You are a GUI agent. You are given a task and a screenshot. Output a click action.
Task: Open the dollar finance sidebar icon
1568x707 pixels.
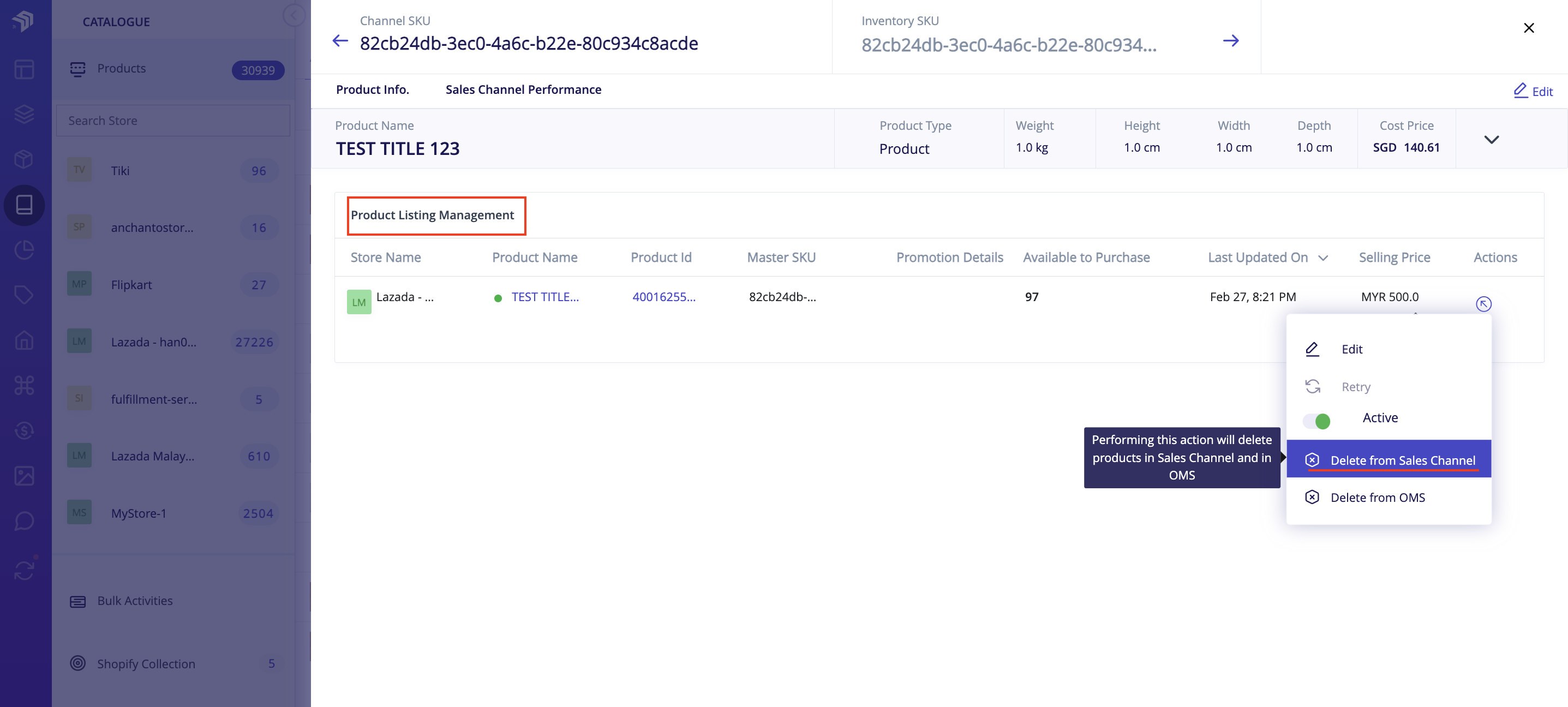24,431
